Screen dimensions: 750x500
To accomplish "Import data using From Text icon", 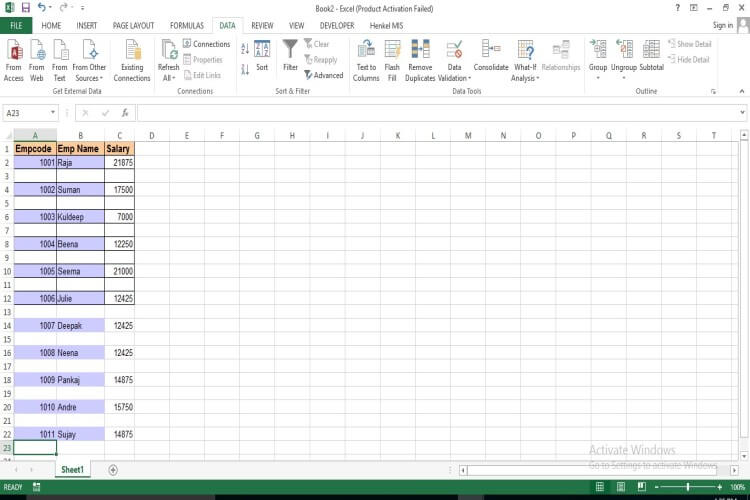I will [x=60, y=60].
